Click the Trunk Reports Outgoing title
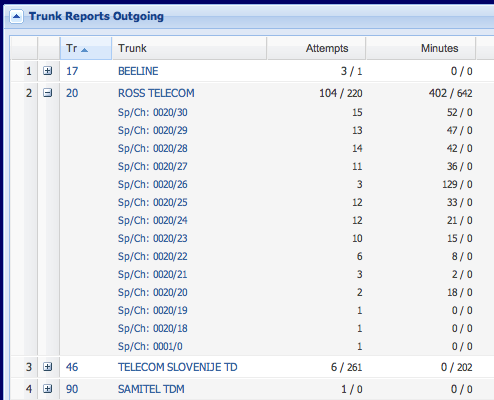The height and width of the screenshot is (400, 494). tap(96, 16)
